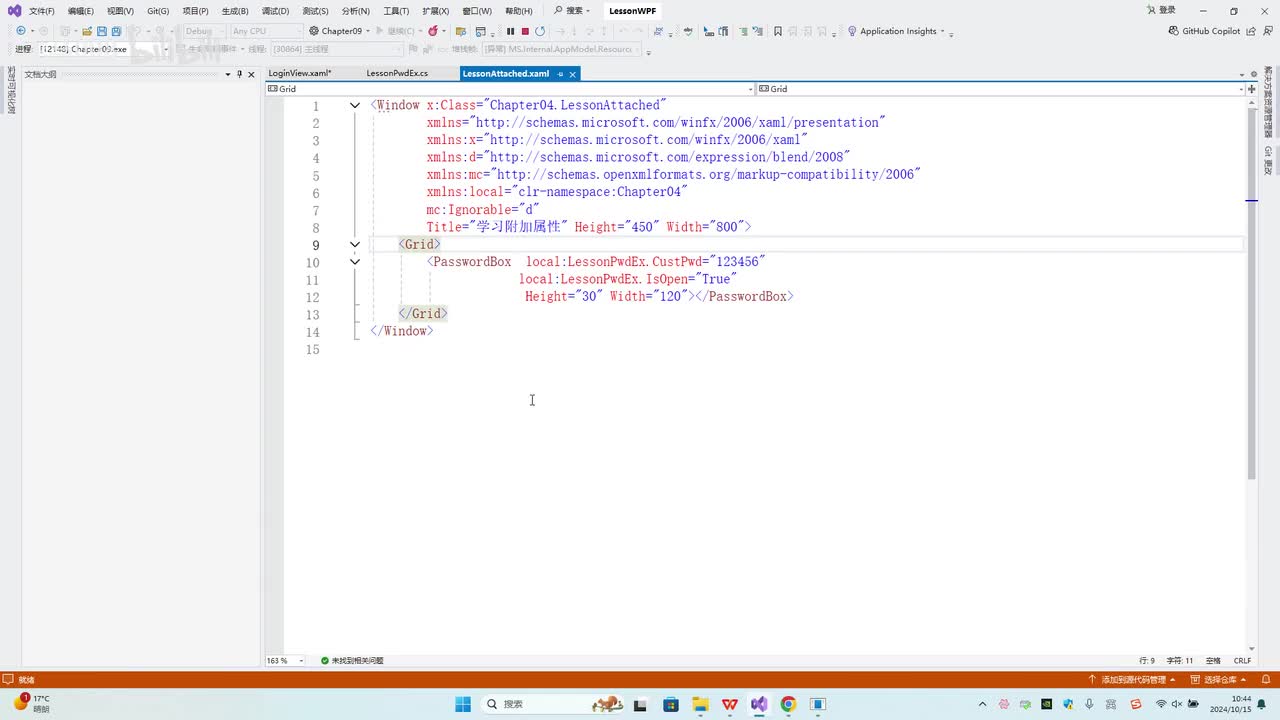
Task: Collapse the Grid element at line 9
Action: click(355, 244)
